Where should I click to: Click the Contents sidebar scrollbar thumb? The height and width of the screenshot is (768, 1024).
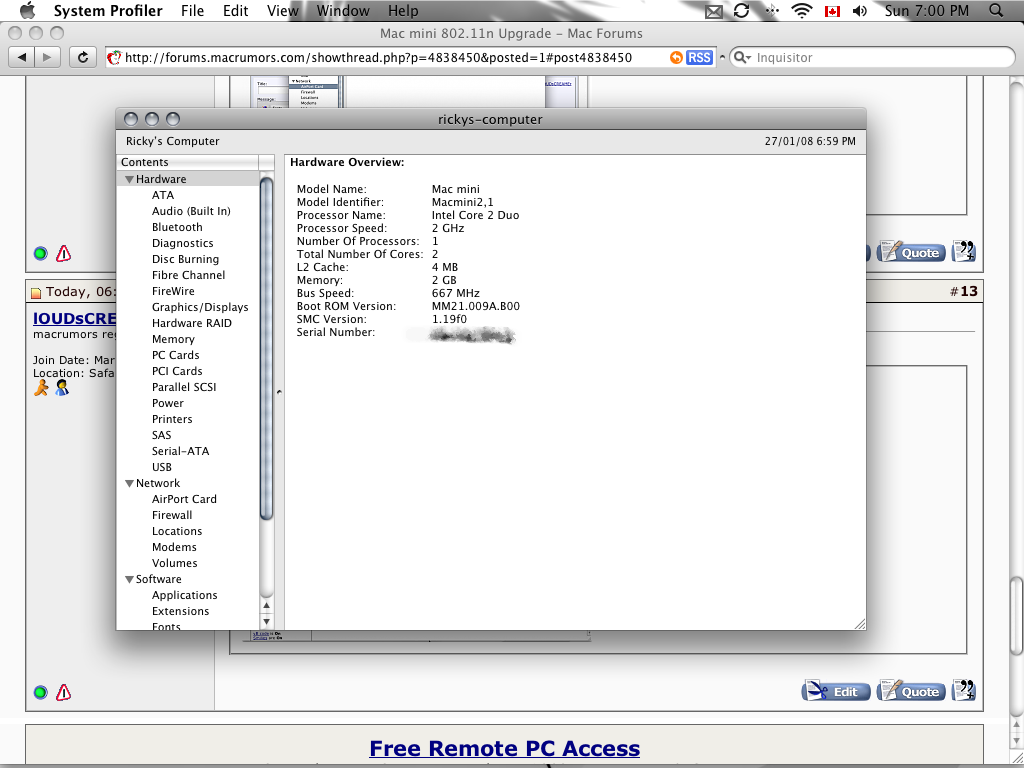pos(266,348)
